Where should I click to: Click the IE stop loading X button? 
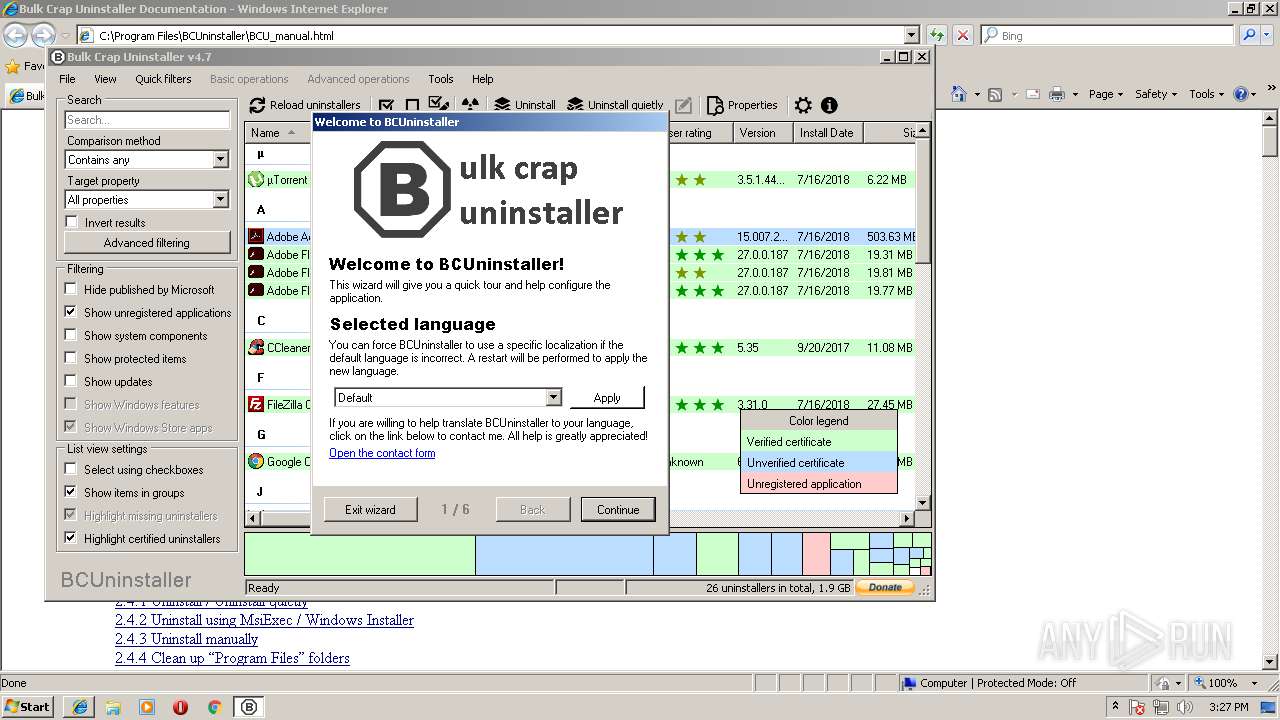click(x=962, y=35)
